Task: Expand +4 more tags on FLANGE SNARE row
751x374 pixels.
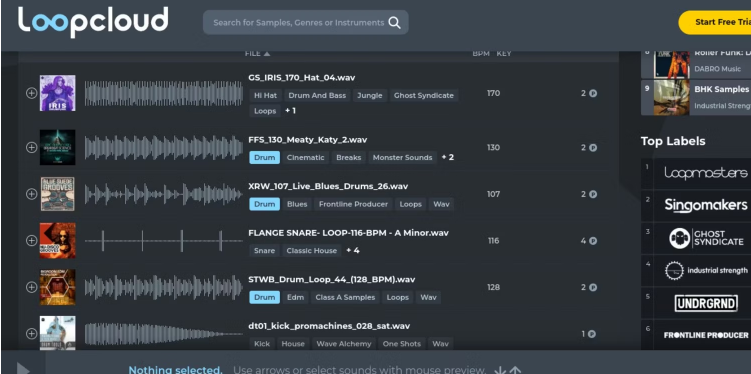Action: pos(353,250)
